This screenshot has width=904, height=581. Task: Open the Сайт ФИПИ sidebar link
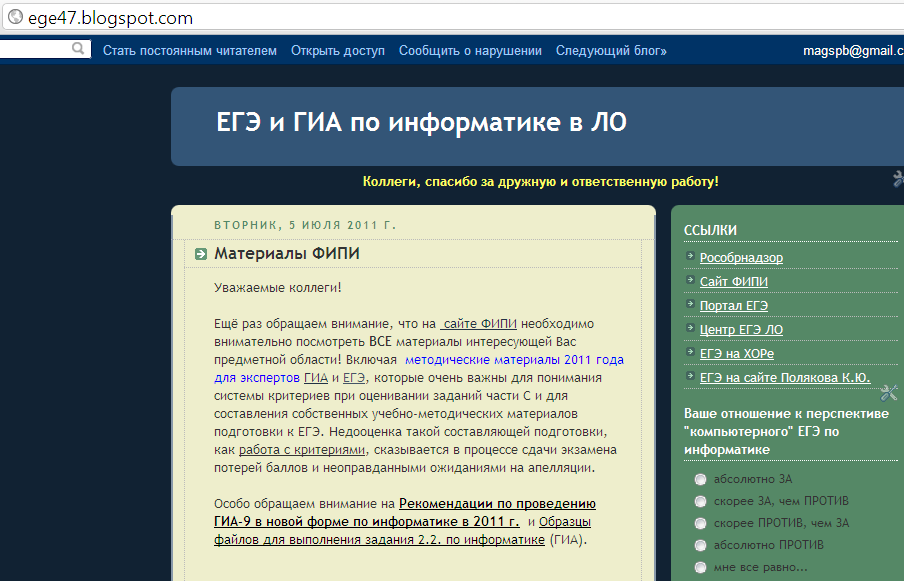point(734,282)
